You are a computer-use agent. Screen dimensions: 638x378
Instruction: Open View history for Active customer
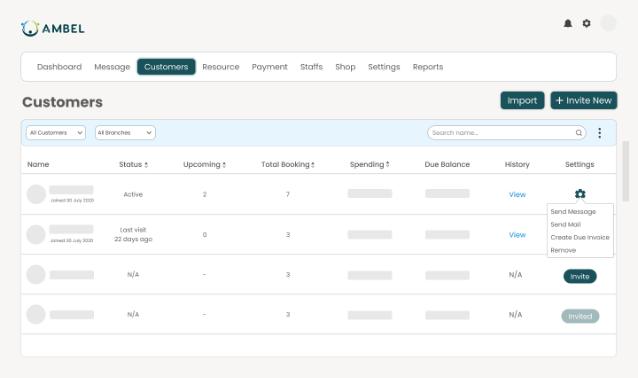(x=517, y=194)
